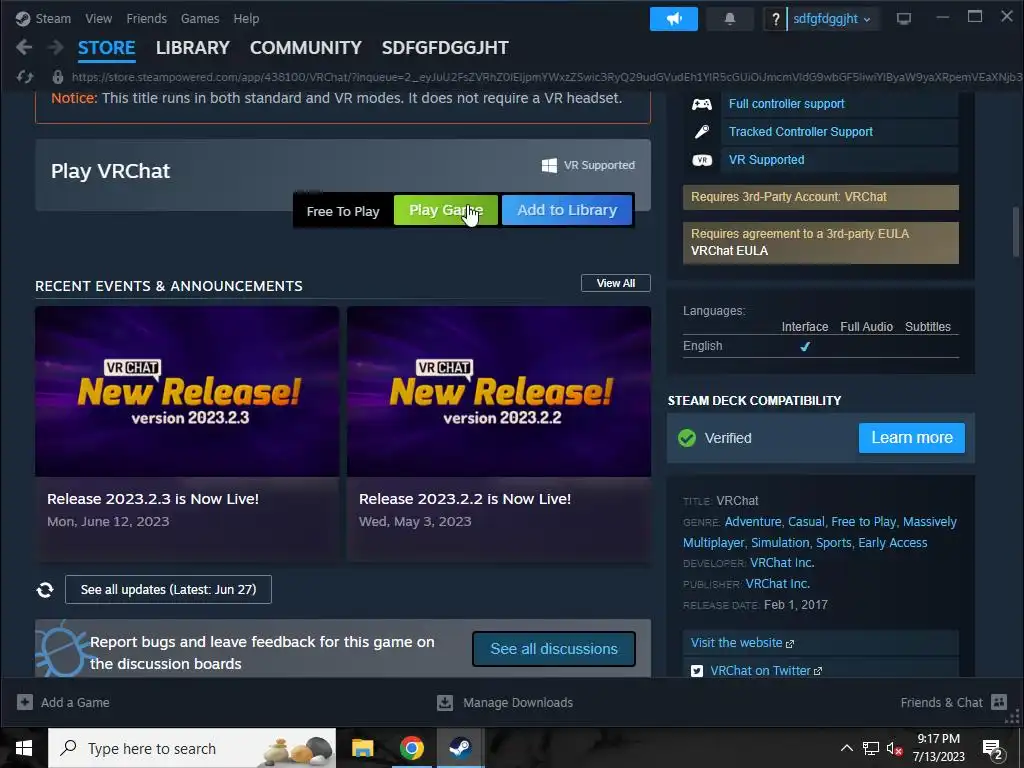
Task: Click the Steam logo icon in the menu bar
Action: (23, 18)
